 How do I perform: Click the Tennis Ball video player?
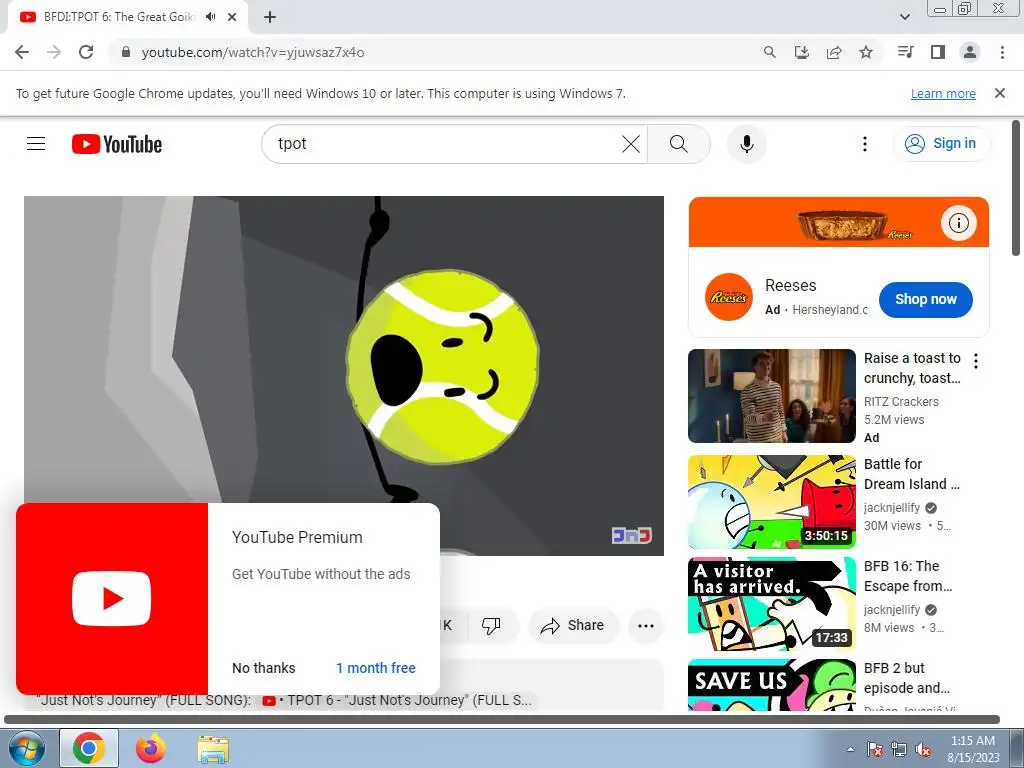click(344, 376)
